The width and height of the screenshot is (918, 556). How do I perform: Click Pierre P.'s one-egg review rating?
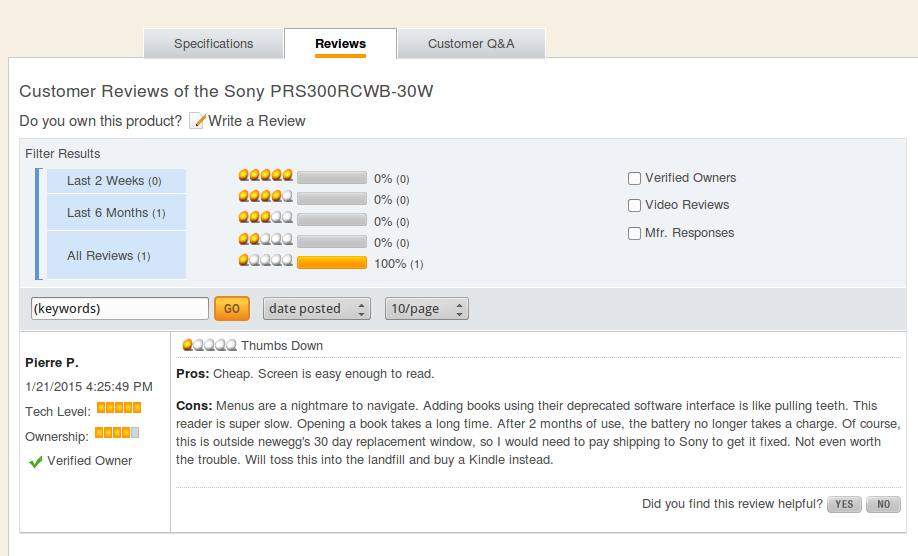coord(210,345)
